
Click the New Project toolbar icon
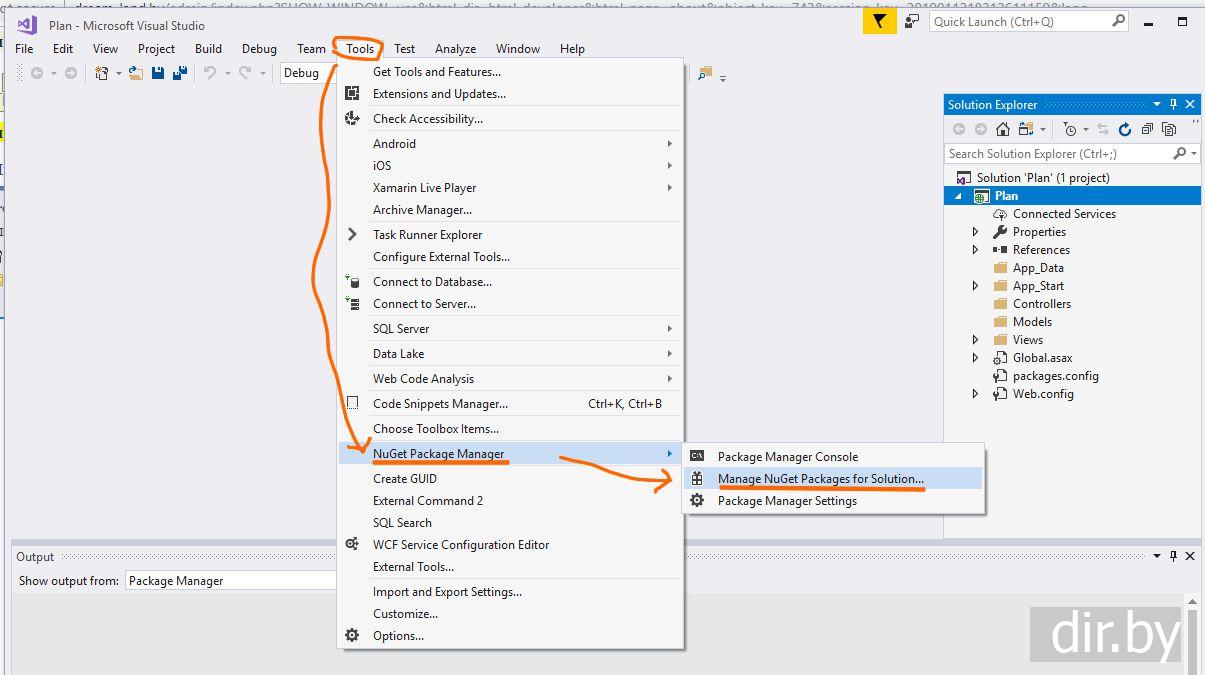tap(102, 73)
